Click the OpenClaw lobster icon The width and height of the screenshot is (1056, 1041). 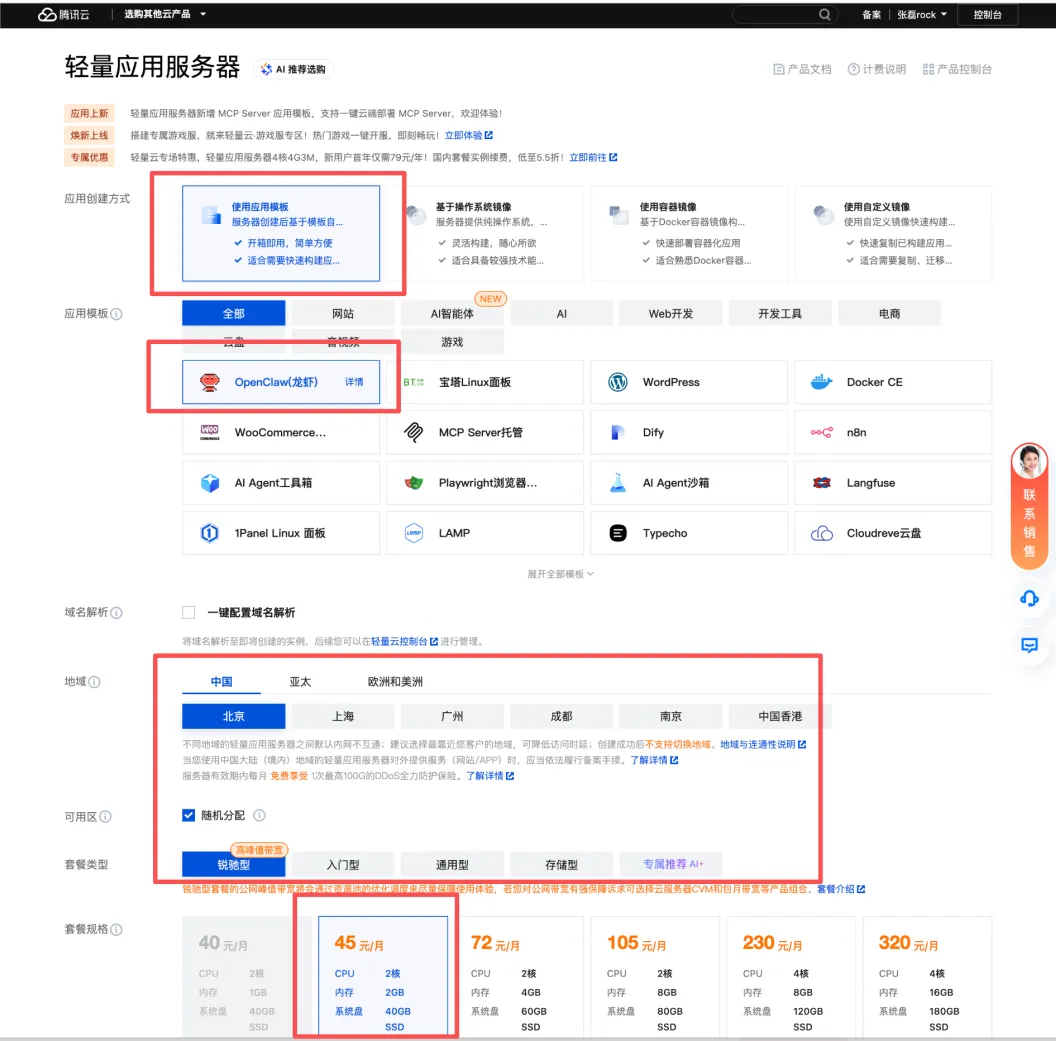[x=210, y=382]
